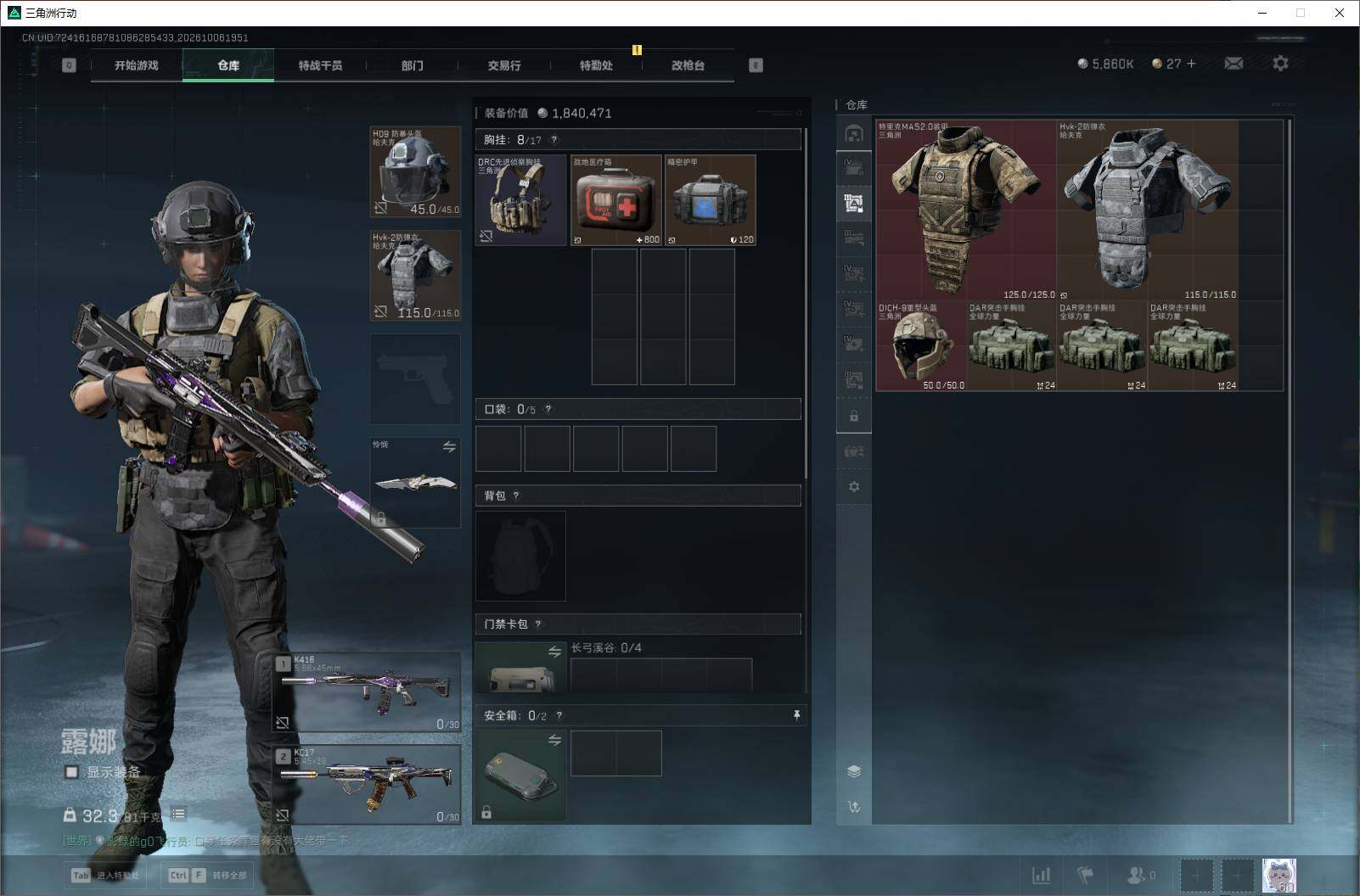Click the swap icon on the safe box
This screenshot has height=896, width=1360.
click(554, 741)
